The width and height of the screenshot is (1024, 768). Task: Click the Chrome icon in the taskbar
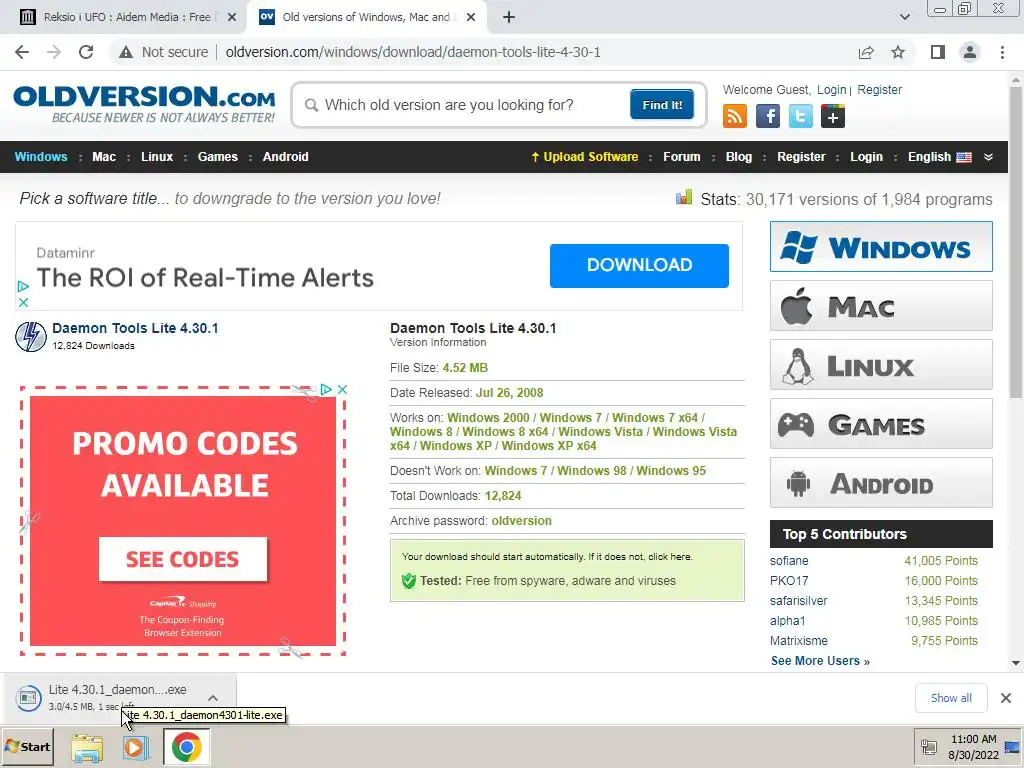[x=186, y=747]
